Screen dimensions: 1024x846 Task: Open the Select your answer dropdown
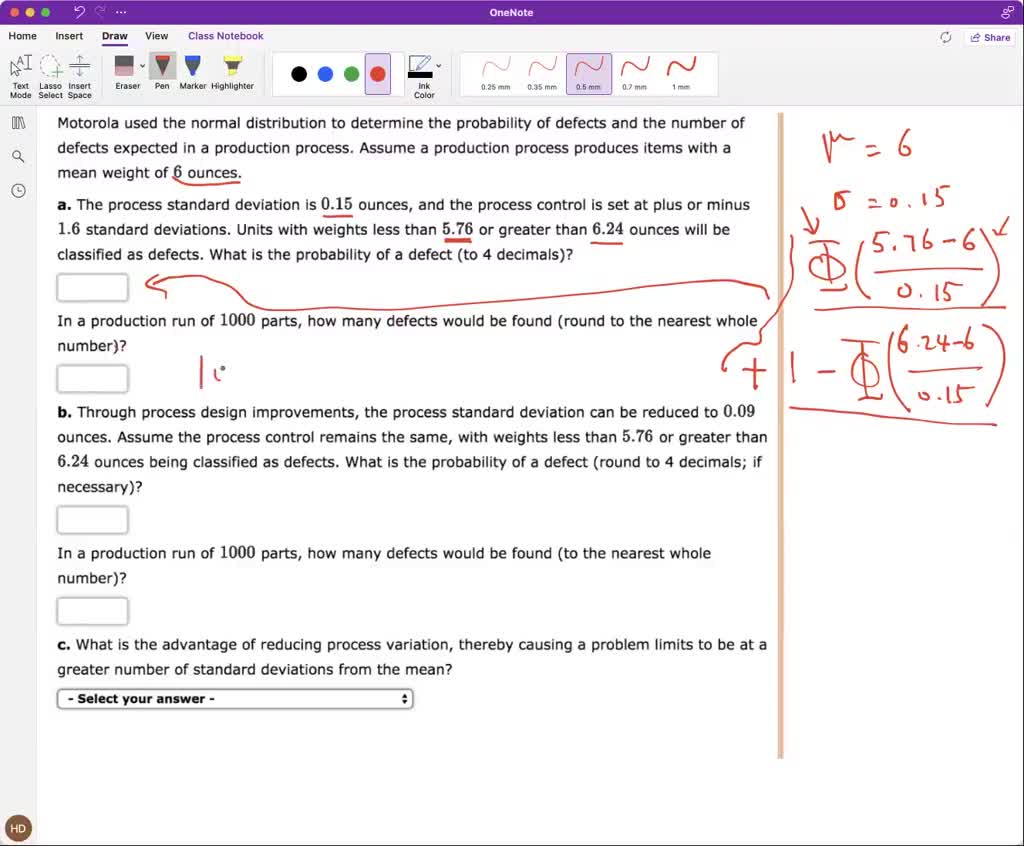pyautogui.click(x=235, y=698)
